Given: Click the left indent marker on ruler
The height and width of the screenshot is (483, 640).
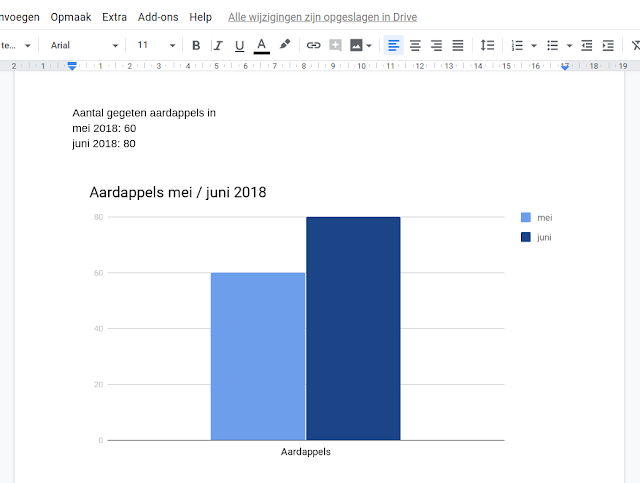Looking at the screenshot, I should click(72, 66).
